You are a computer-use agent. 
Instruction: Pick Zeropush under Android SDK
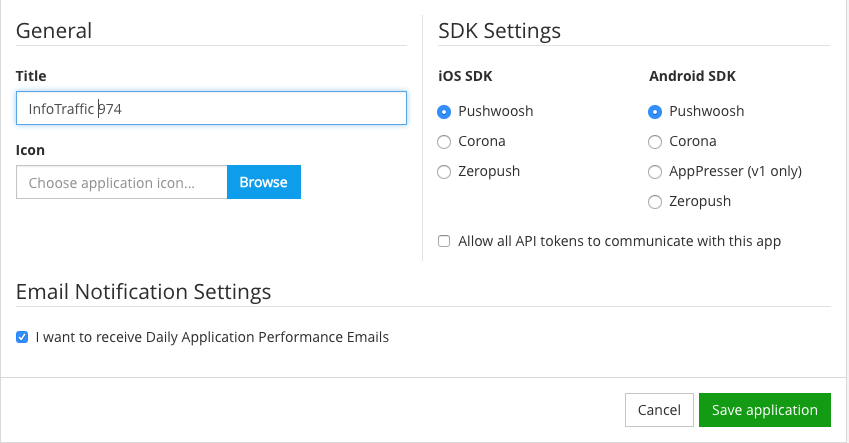(x=655, y=201)
